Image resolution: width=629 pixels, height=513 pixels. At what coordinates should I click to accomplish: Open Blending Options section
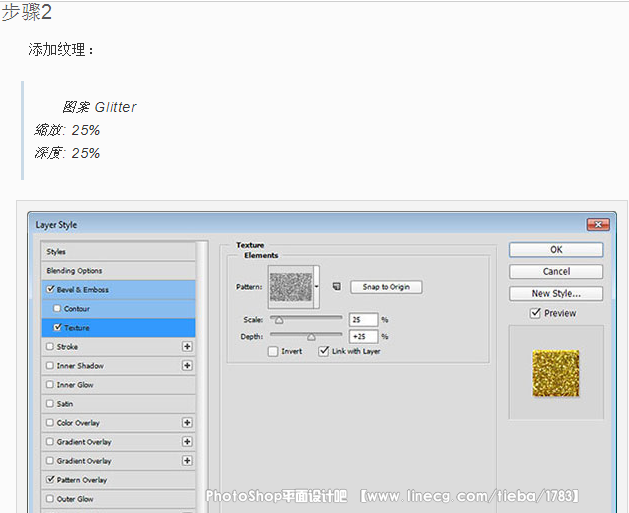coord(118,271)
